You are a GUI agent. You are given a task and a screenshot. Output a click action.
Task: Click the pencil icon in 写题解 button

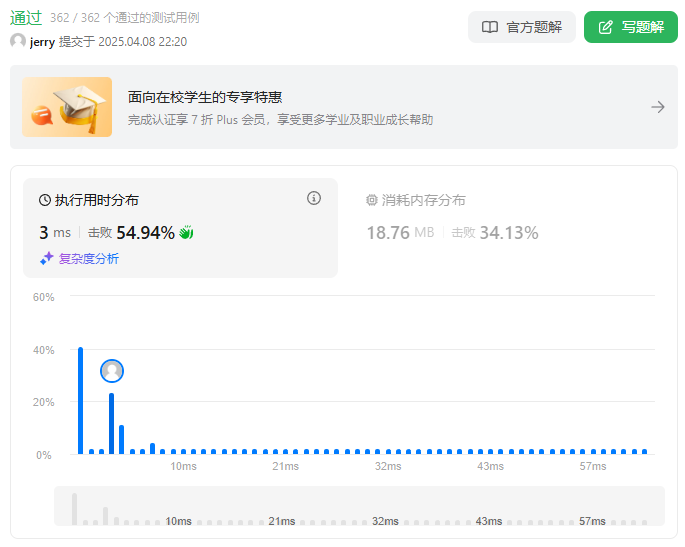[x=605, y=27]
